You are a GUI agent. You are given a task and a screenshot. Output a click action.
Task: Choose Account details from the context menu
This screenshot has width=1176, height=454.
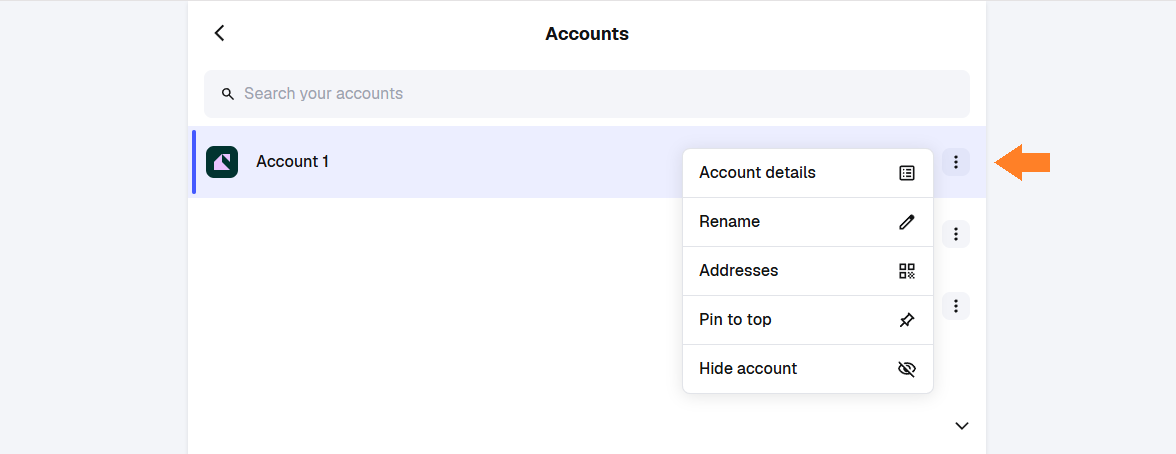click(757, 173)
